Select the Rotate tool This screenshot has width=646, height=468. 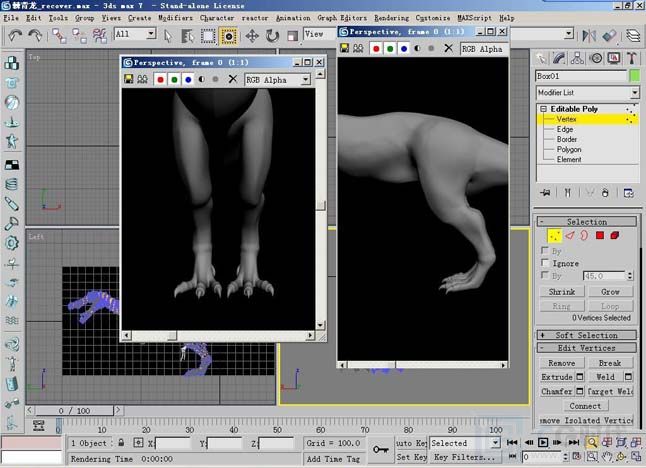[272, 36]
